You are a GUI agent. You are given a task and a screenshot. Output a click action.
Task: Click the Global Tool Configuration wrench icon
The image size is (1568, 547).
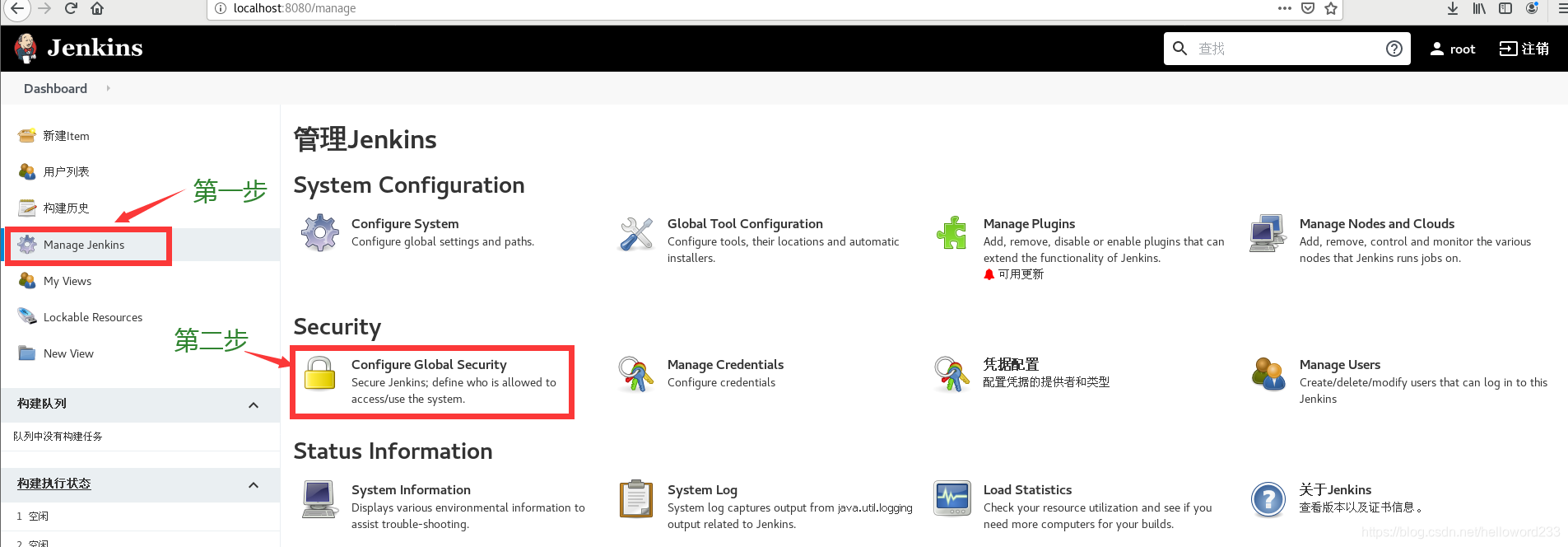coord(636,234)
